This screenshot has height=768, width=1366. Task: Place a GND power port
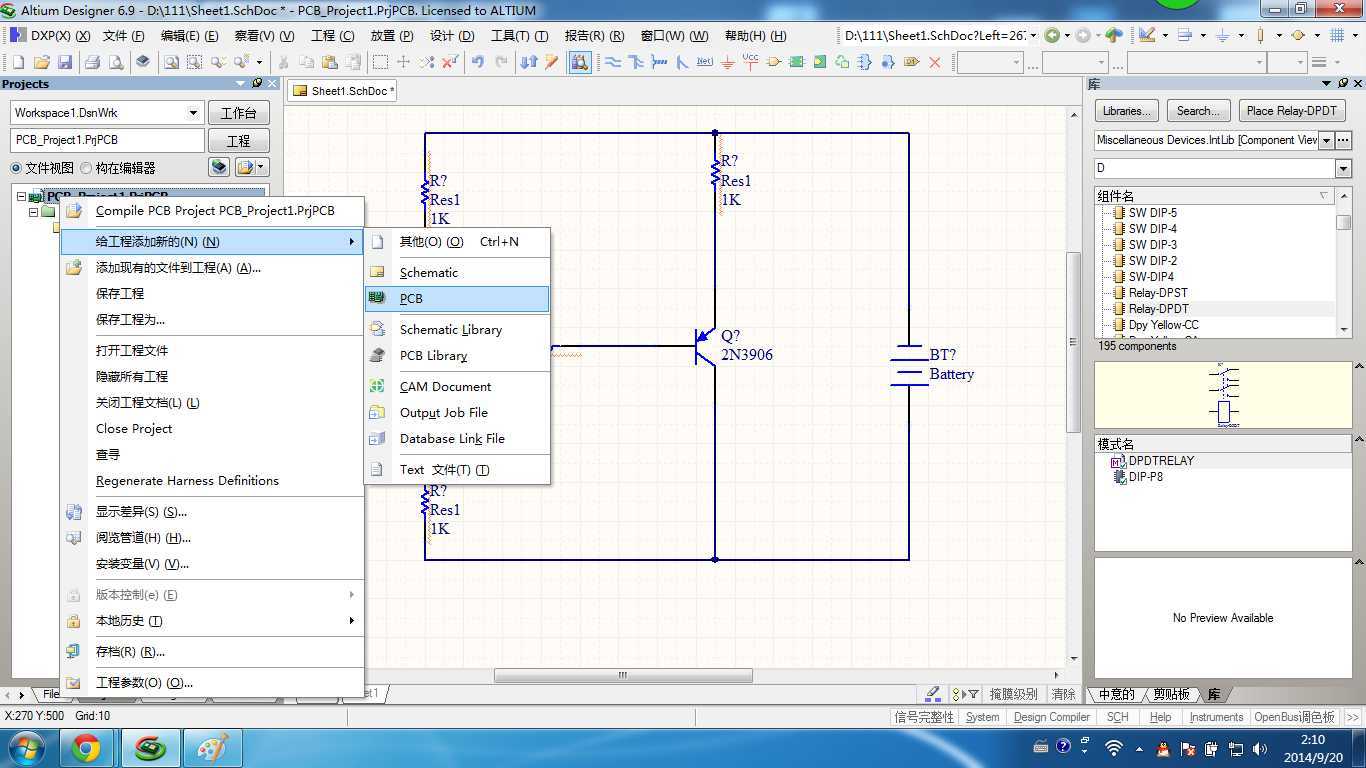click(x=727, y=62)
